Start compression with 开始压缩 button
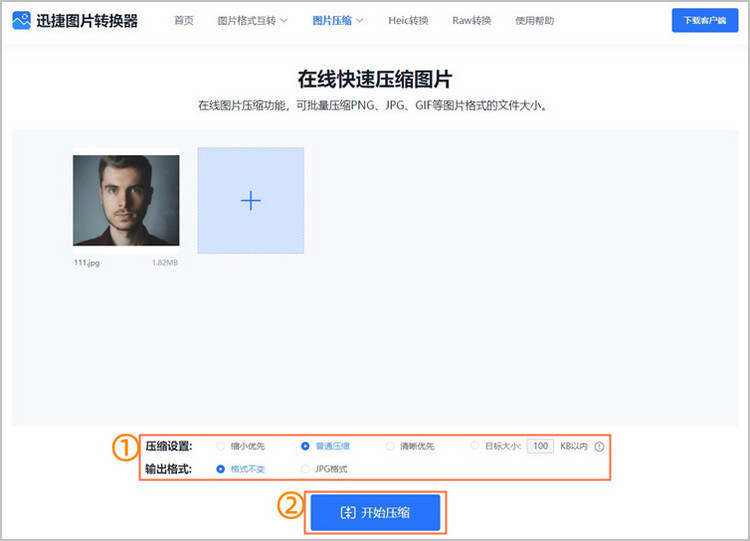This screenshot has height=541, width=750. pos(375,513)
